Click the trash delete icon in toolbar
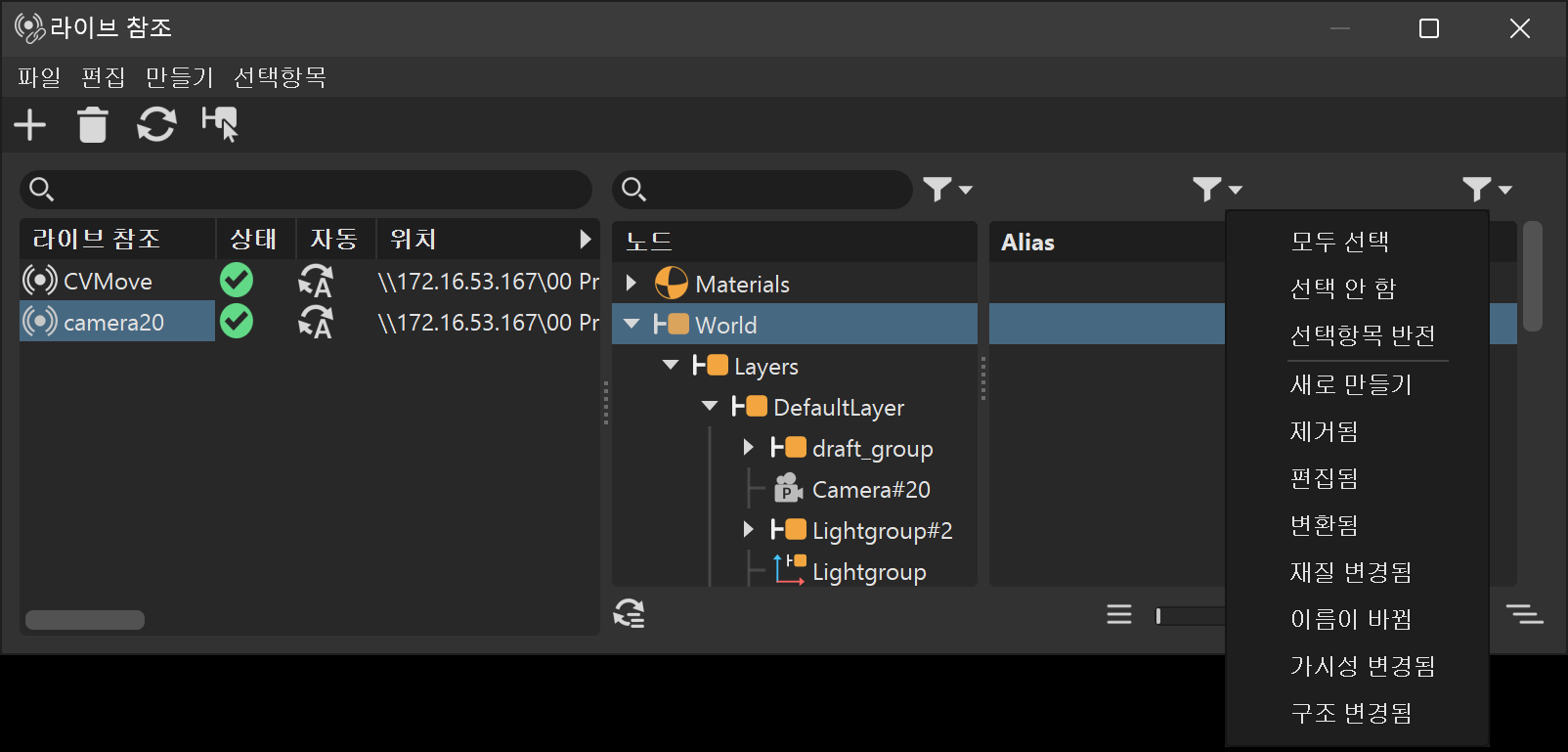1568x752 pixels. click(x=93, y=125)
